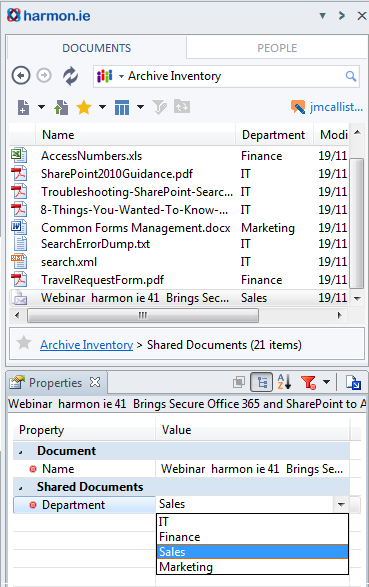Click the horizontal scrollbar thumb

pos(143,315)
